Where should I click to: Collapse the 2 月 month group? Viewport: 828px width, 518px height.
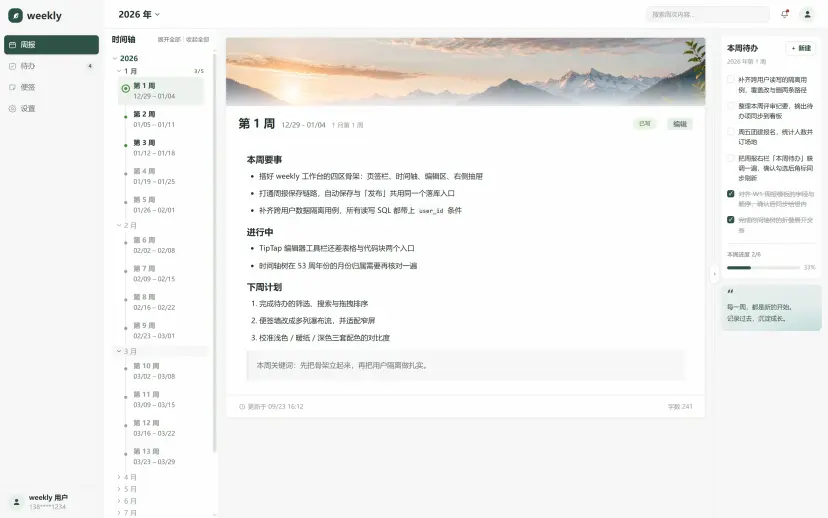point(119,225)
